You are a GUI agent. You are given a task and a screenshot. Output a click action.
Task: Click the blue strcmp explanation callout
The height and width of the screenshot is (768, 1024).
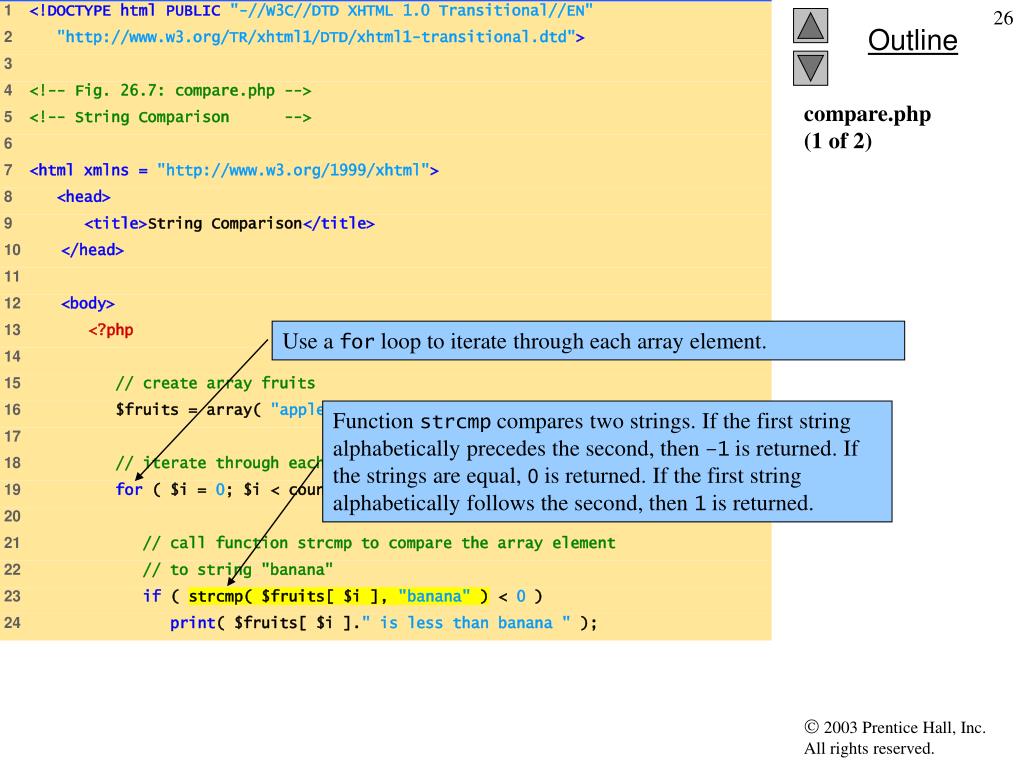607,462
